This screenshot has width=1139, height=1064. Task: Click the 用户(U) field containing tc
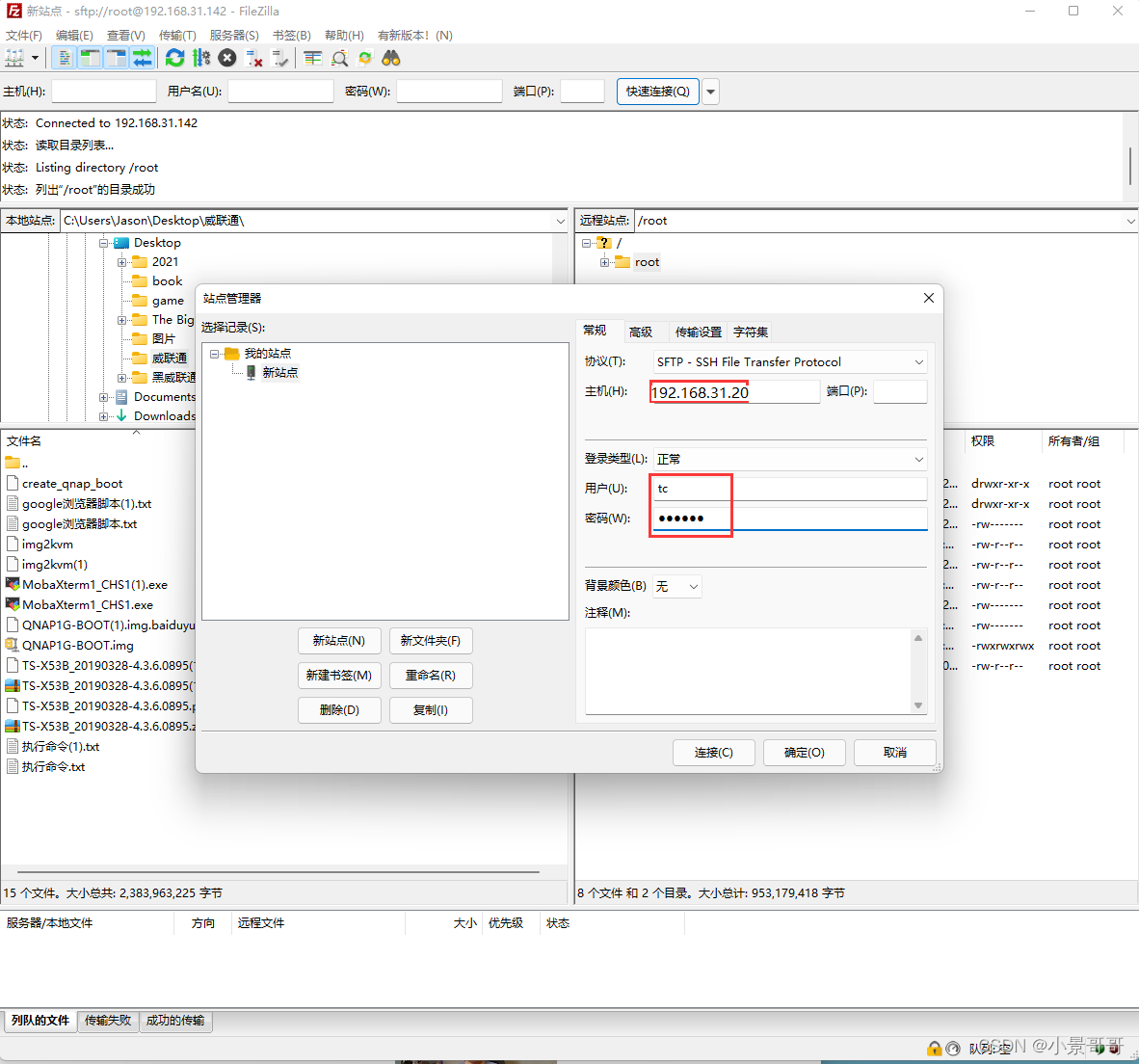tap(790, 489)
